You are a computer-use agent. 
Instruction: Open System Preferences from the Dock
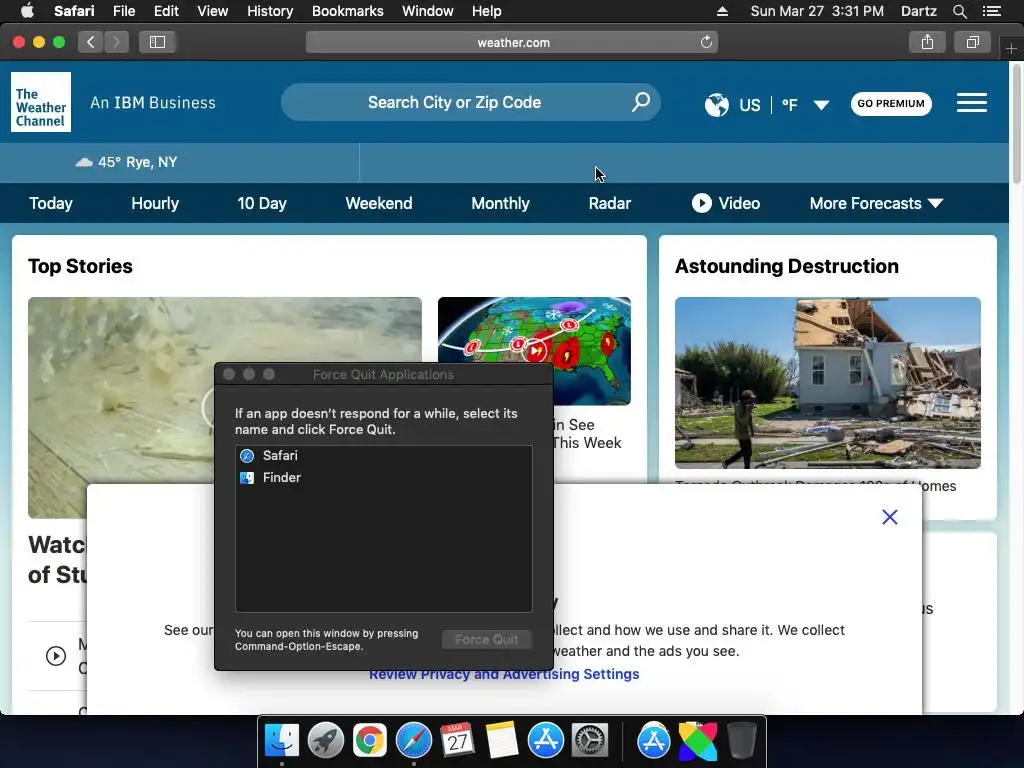pyautogui.click(x=590, y=741)
